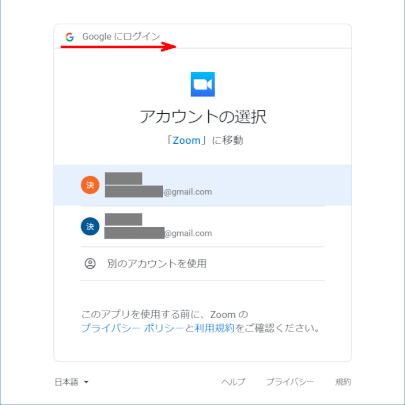Image resolution: width=405 pixels, height=405 pixels.
Task: Click the language dropdown arrow
Action: (x=86, y=382)
